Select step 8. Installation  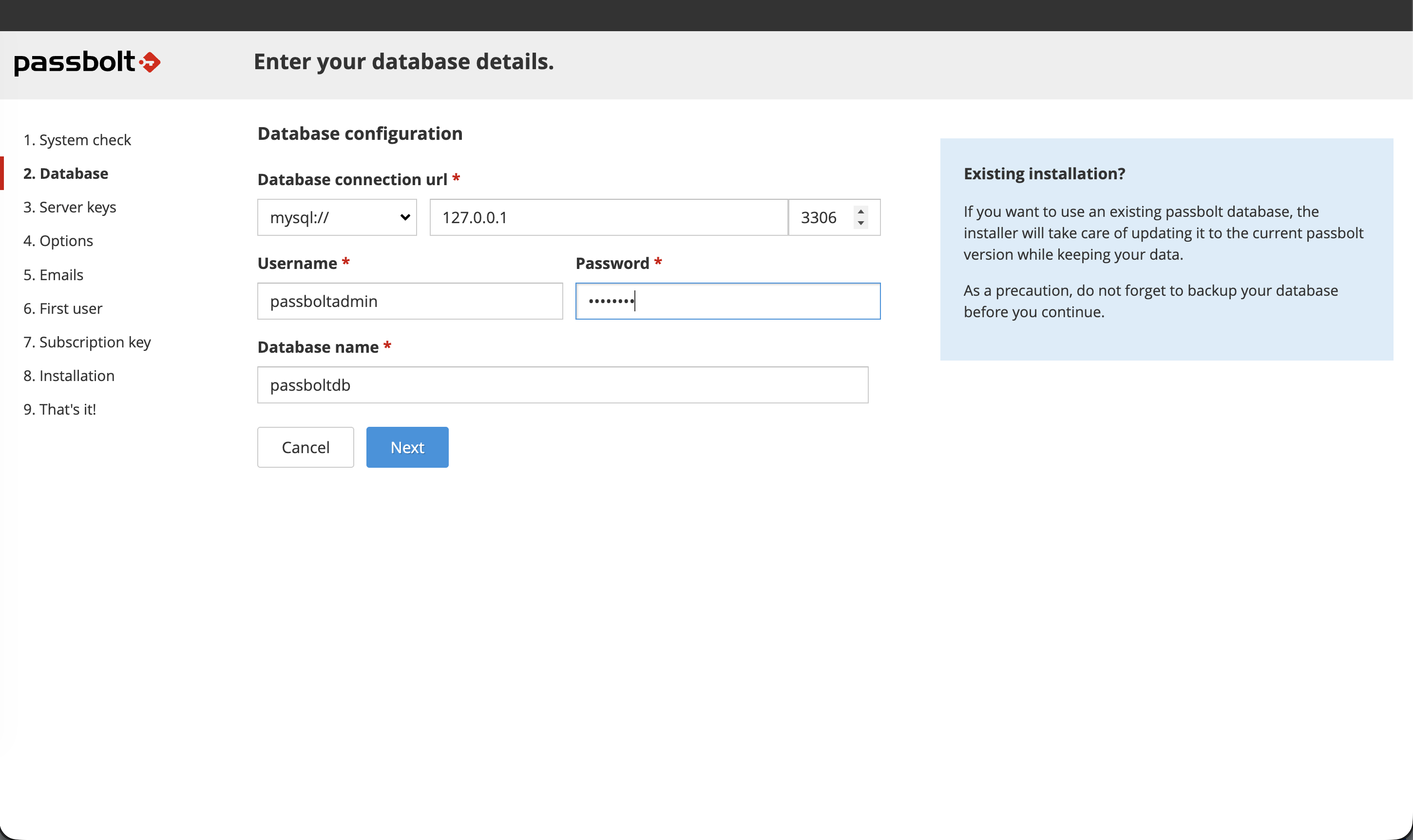coord(69,376)
